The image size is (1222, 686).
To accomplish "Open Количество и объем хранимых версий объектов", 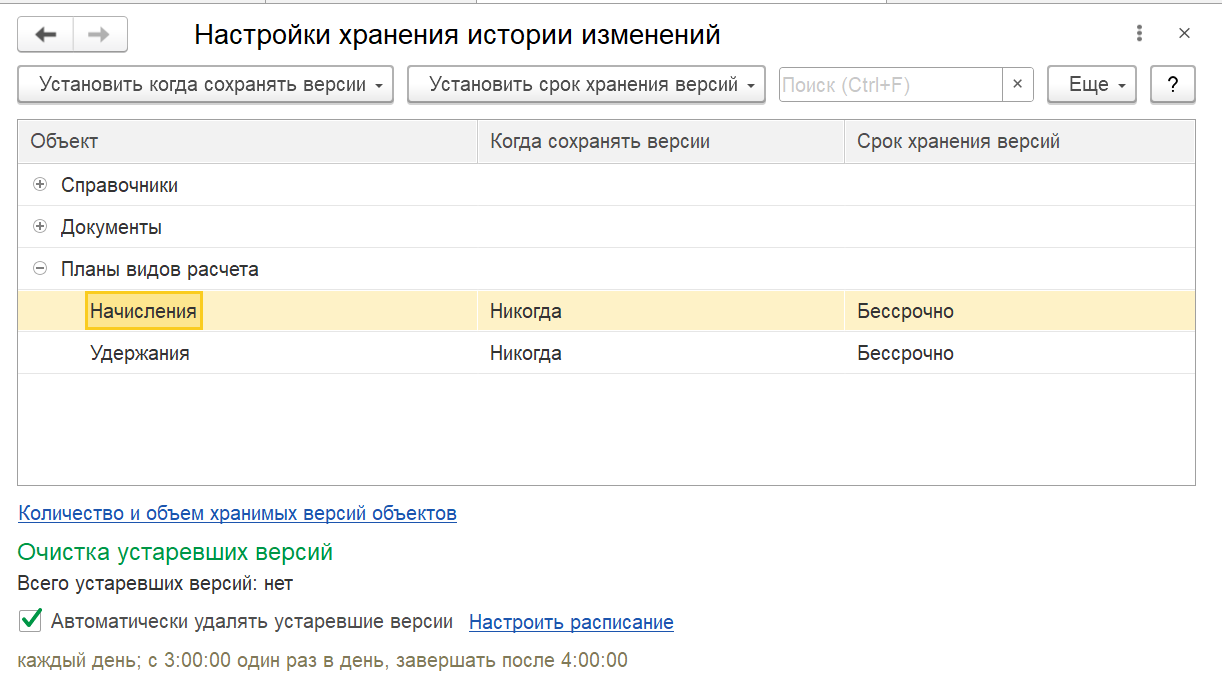I will coord(237,513).
